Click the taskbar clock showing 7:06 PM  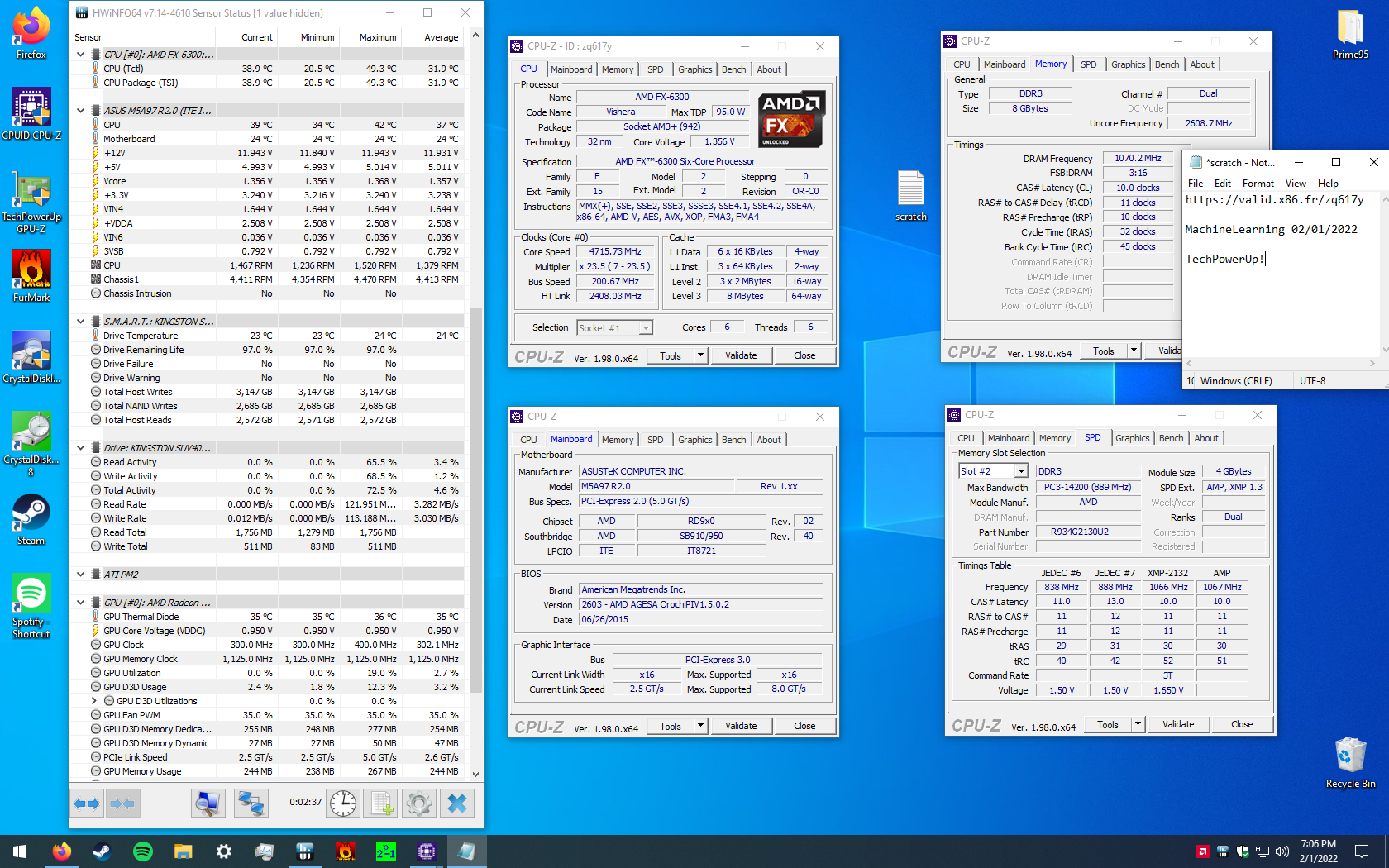(x=1318, y=851)
